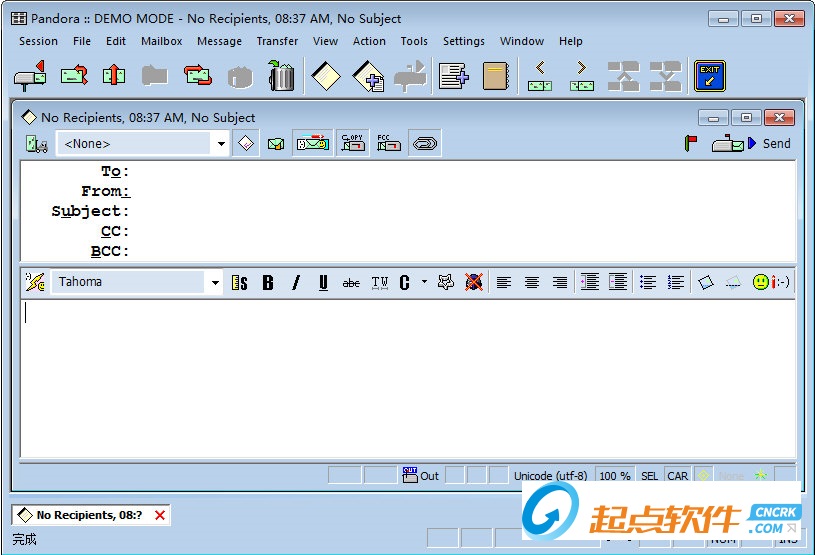Open the brown notebook address book icon
This screenshot has height=555, width=815.
(x=495, y=76)
